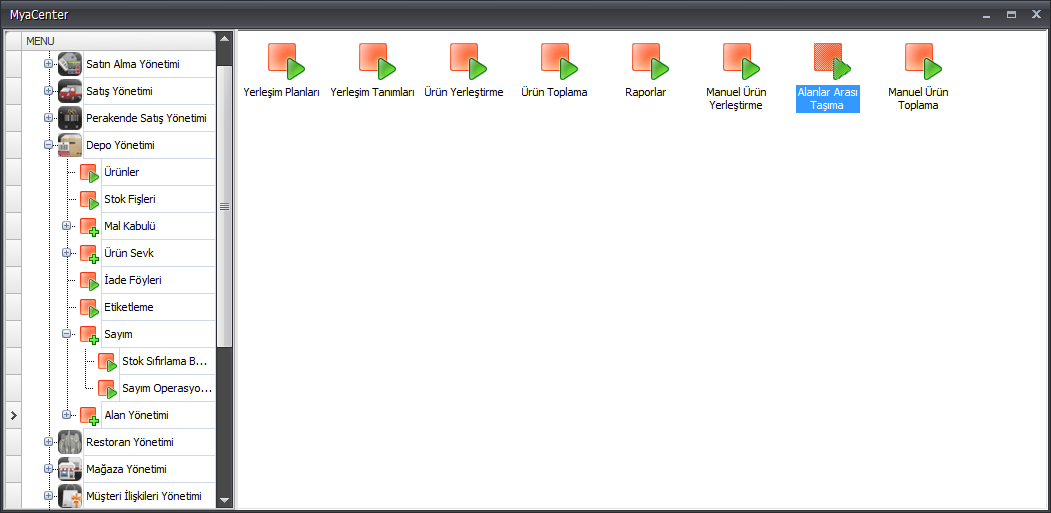Image resolution: width=1051 pixels, height=513 pixels.
Task: Click the Ürünler tree icon
Action: pos(90,173)
